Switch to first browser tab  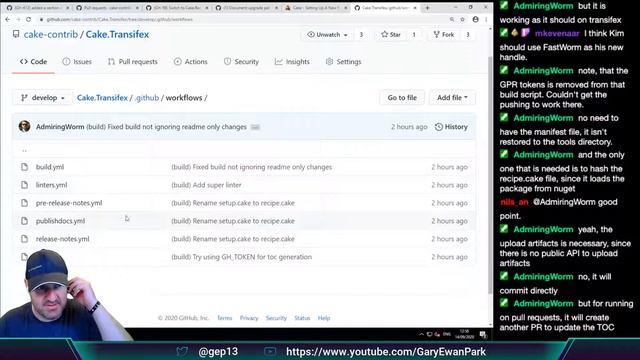click(x=38, y=8)
